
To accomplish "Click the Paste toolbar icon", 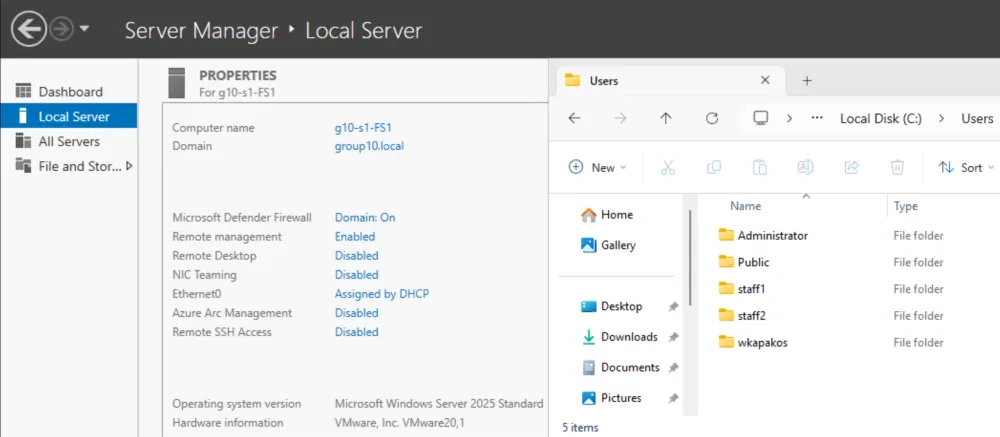I will 760,167.
